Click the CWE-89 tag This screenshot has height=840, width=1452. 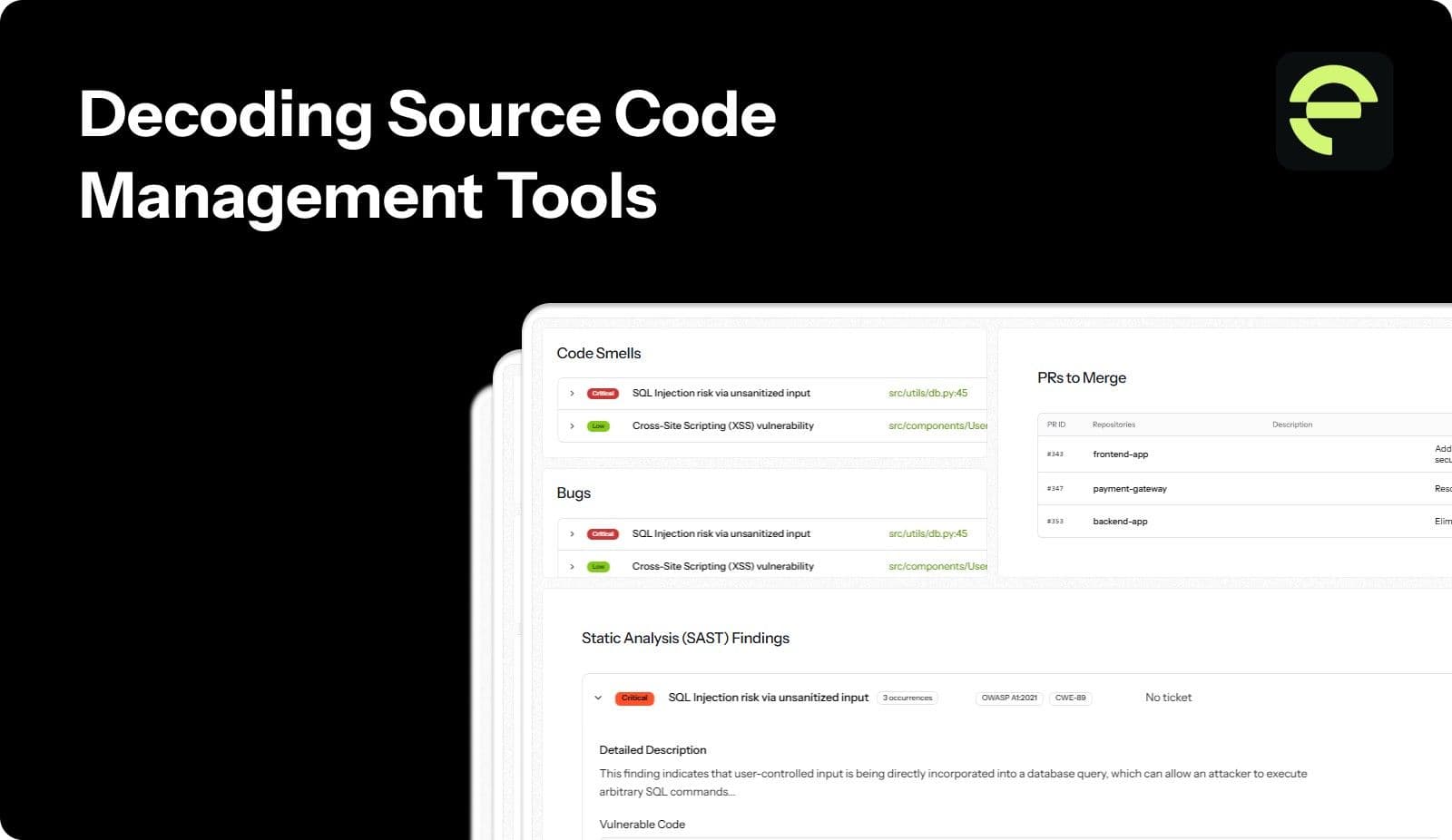point(1070,698)
